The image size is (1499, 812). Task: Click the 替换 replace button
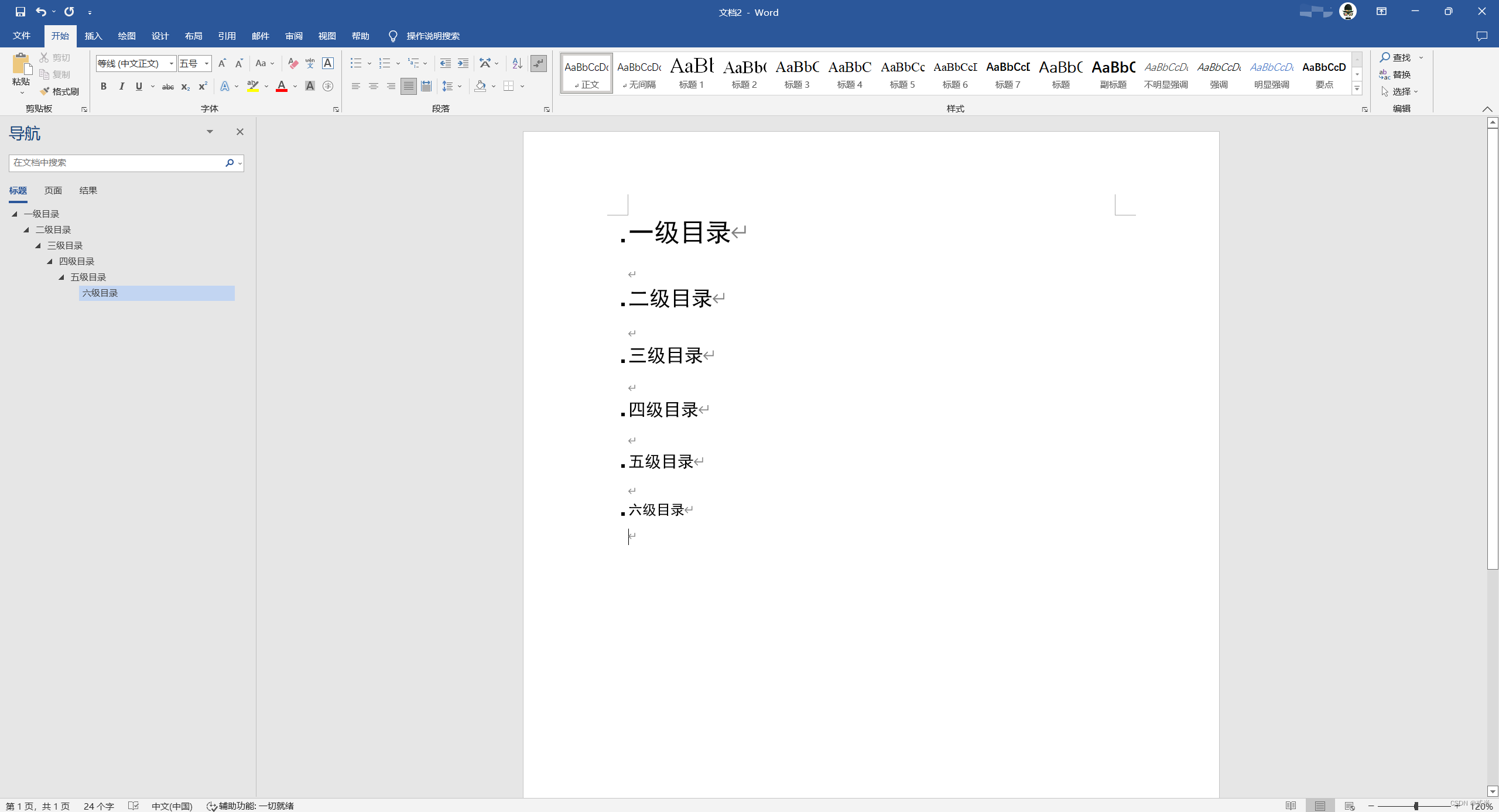[1395, 74]
